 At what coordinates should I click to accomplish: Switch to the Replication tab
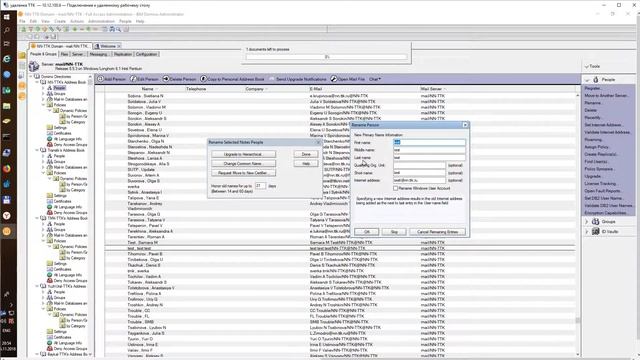[122, 54]
